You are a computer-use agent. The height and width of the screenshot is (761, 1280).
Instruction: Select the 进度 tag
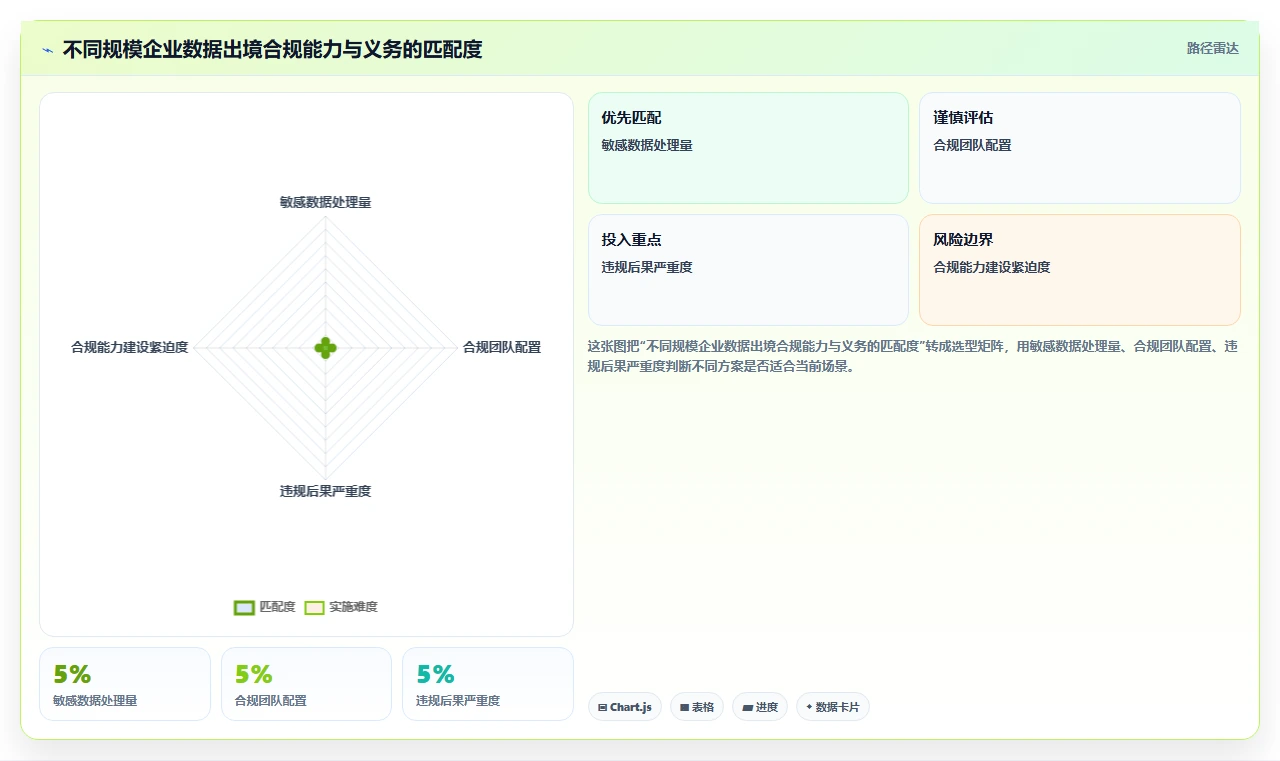click(760, 707)
